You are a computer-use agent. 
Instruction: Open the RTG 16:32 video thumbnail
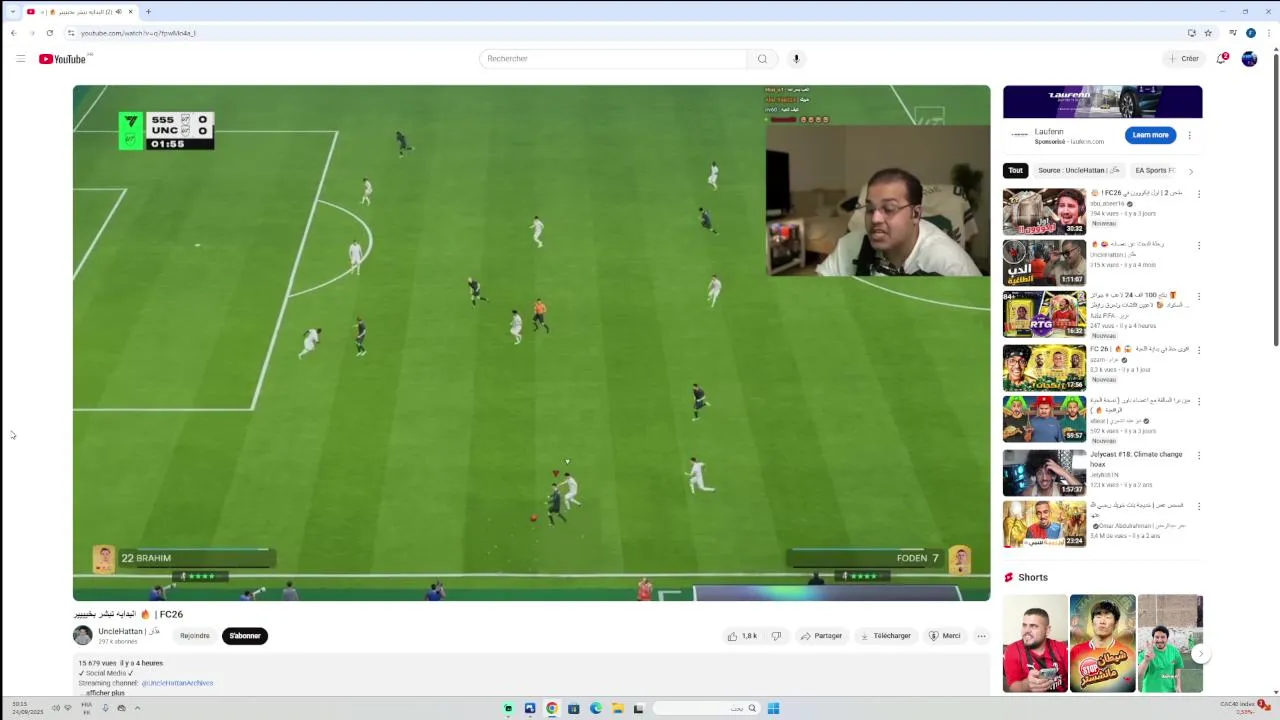coord(1044,313)
